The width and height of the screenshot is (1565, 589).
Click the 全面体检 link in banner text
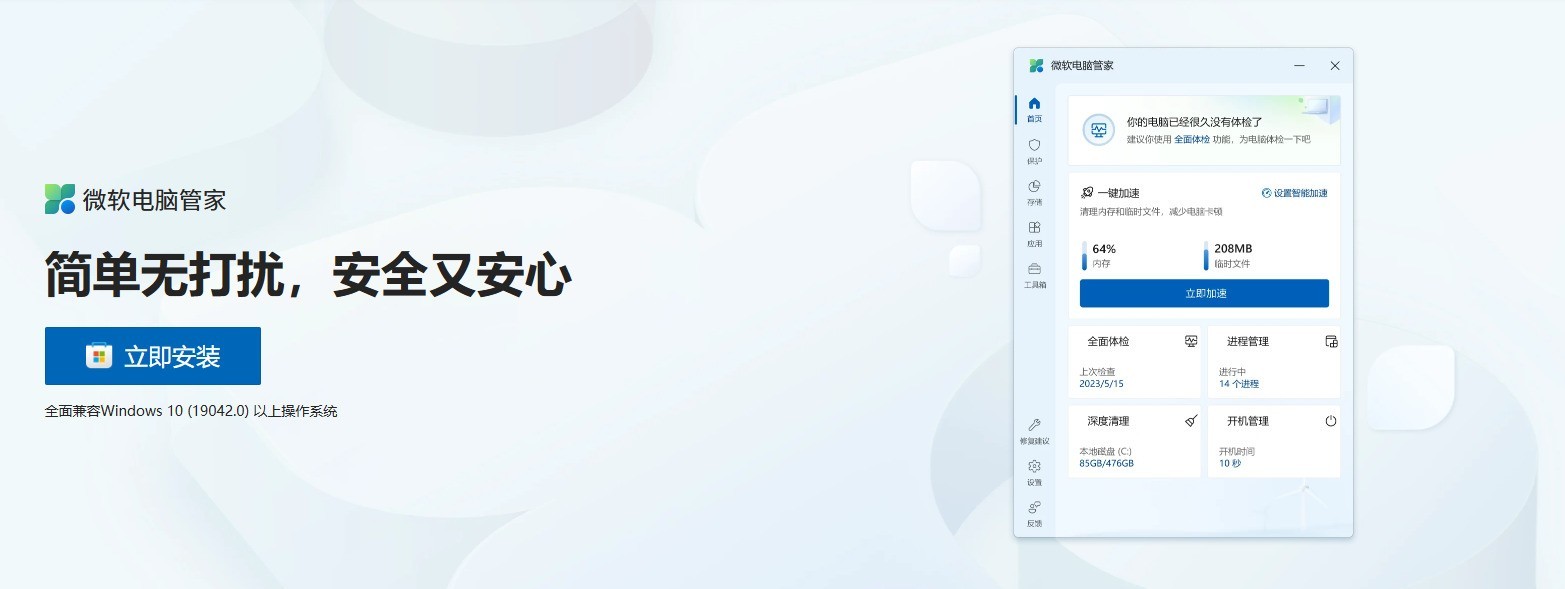(x=1192, y=139)
